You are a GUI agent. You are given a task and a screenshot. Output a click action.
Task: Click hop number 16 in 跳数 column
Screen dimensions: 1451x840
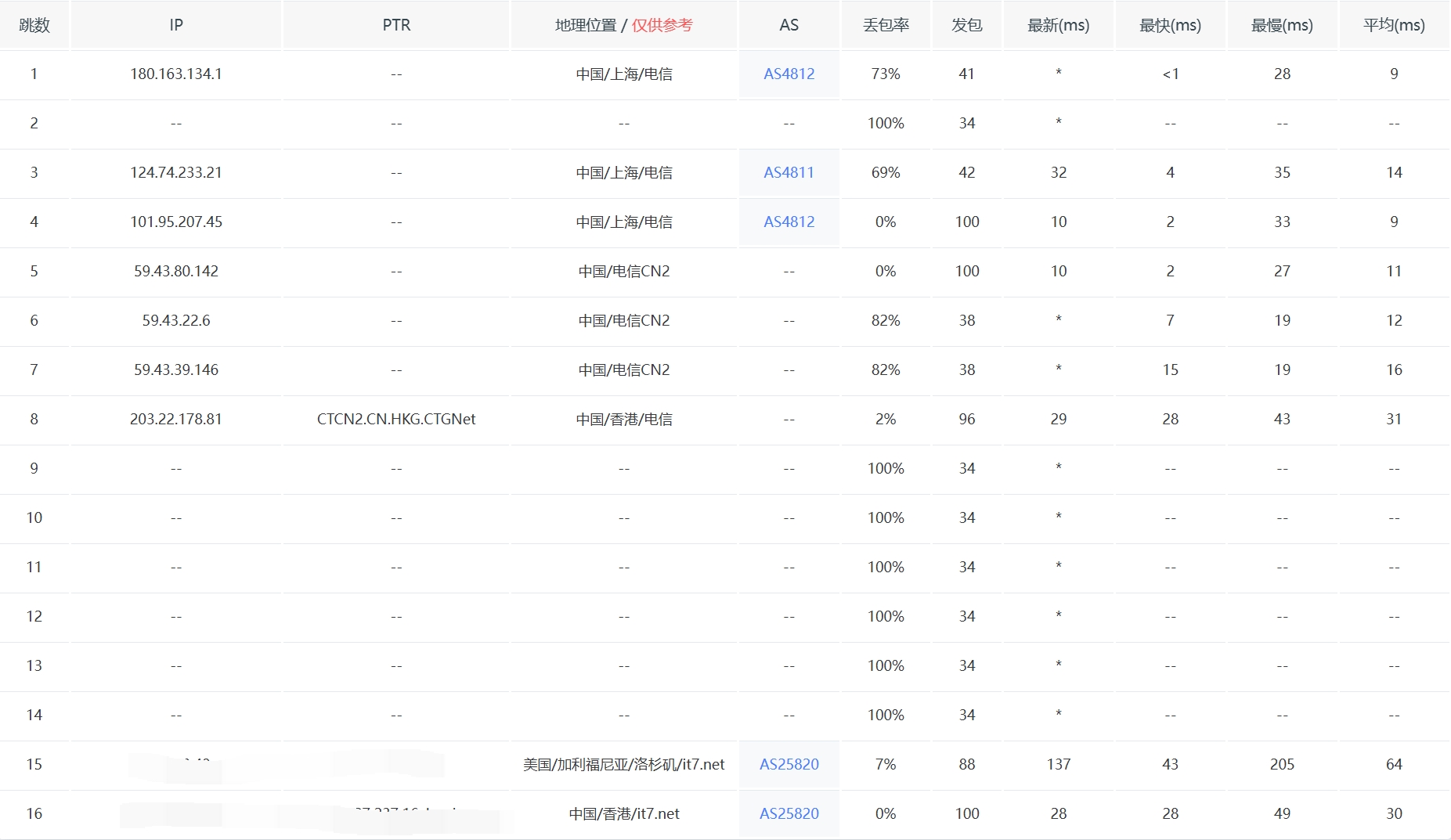34,813
